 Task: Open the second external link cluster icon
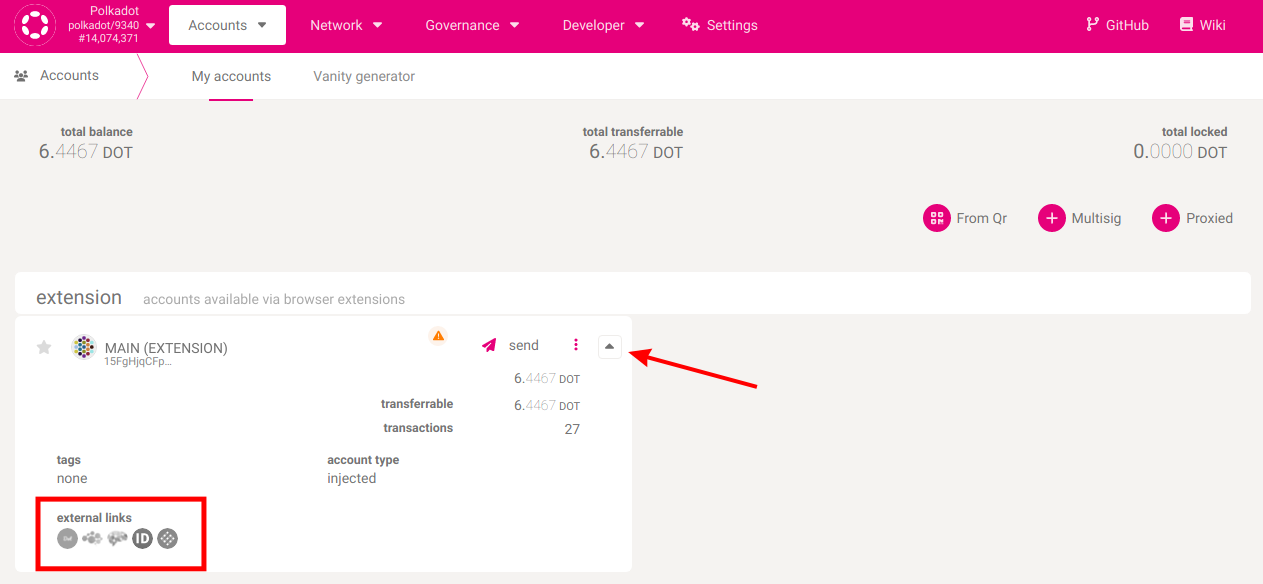[x=92, y=538]
